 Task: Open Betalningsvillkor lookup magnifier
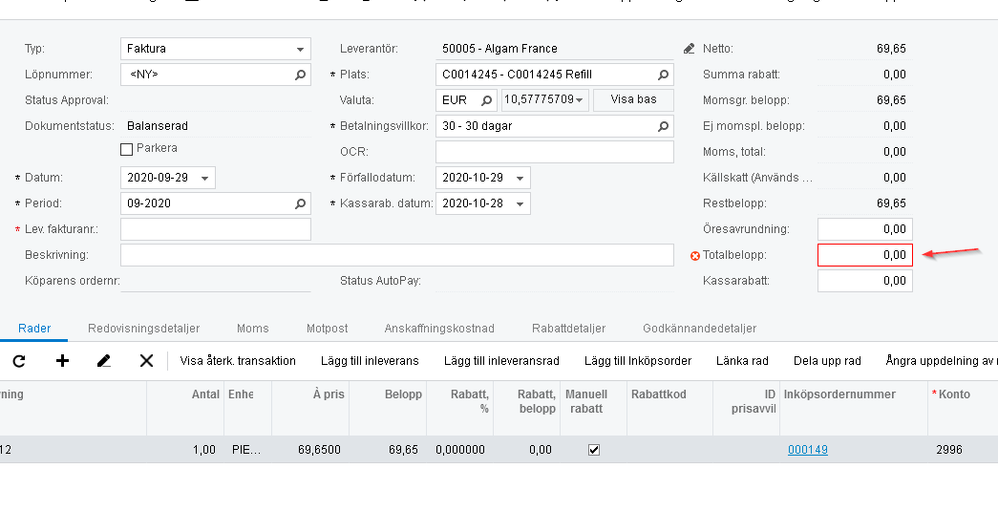(x=662, y=126)
